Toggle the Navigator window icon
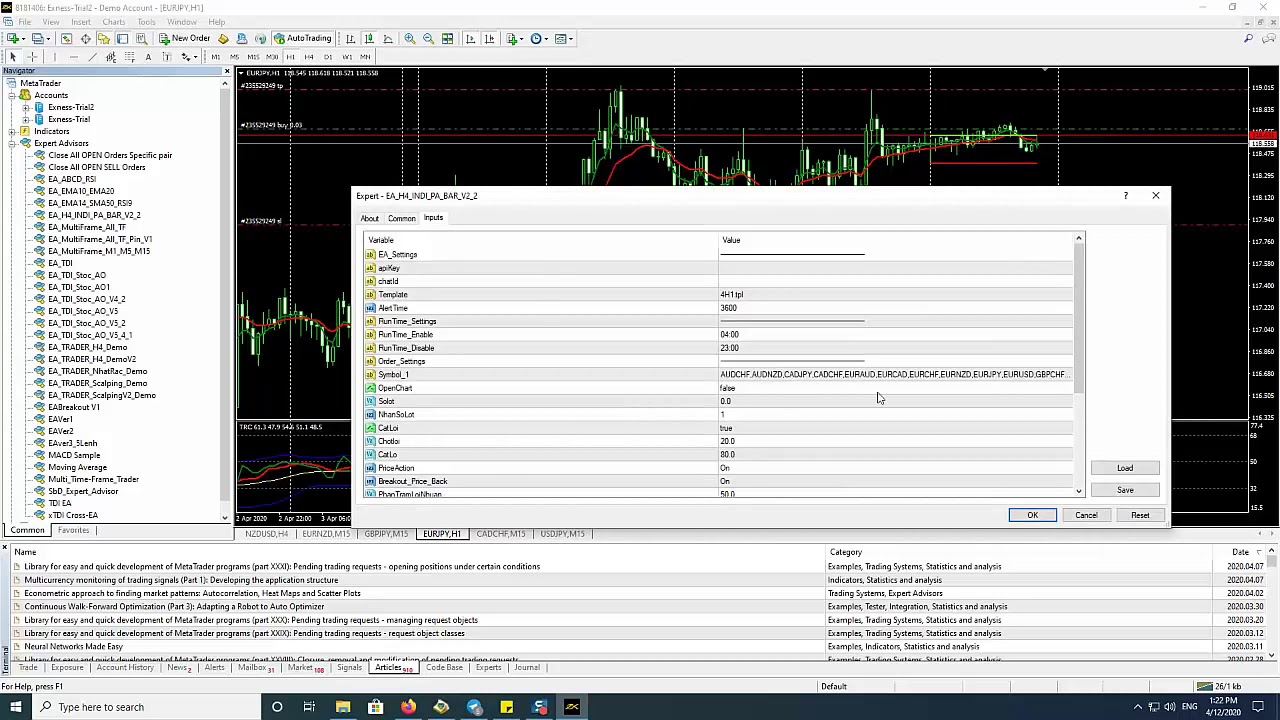The image size is (1280, 720). (x=104, y=38)
